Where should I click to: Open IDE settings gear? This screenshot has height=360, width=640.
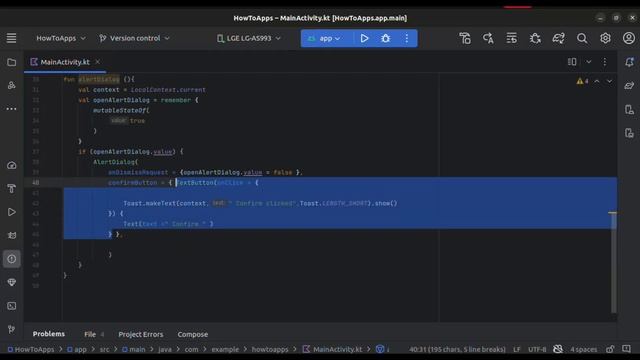pyautogui.click(x=605, y=38)
